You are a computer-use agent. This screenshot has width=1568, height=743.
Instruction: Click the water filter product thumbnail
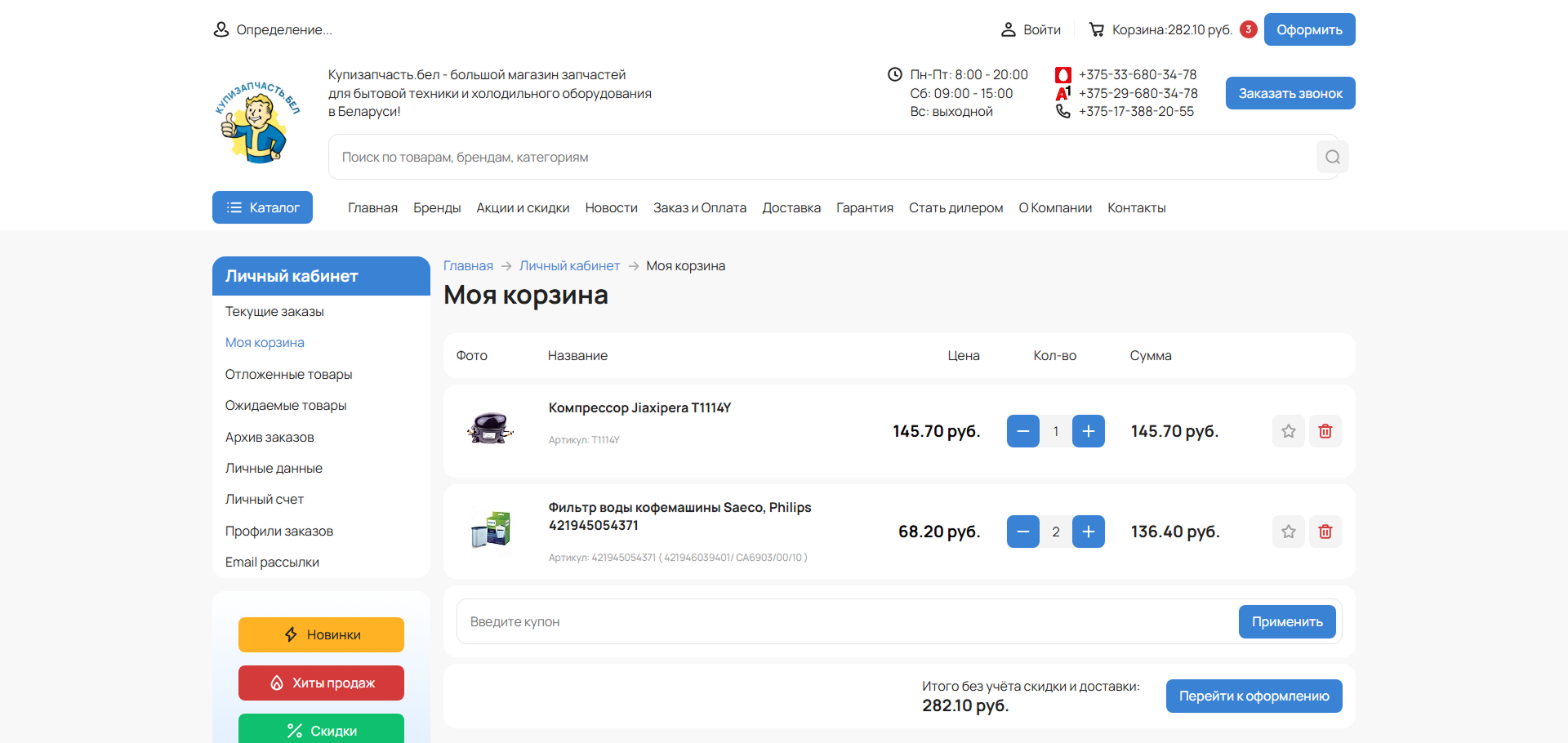[x=490, y=529]
